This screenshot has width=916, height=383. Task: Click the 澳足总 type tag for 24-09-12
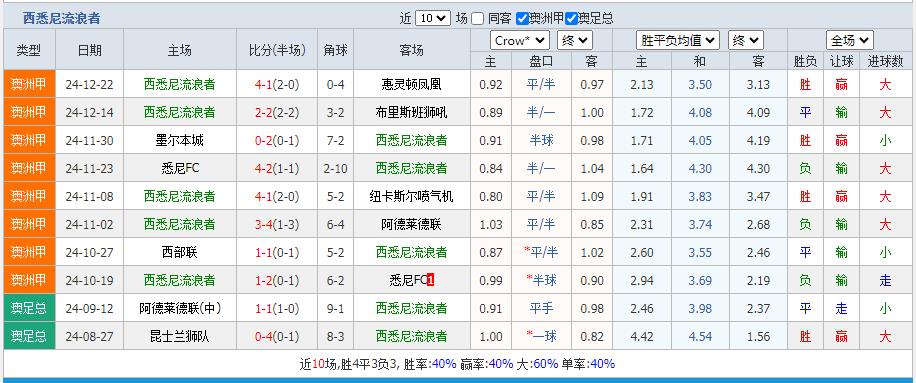[x=29, y=308]
